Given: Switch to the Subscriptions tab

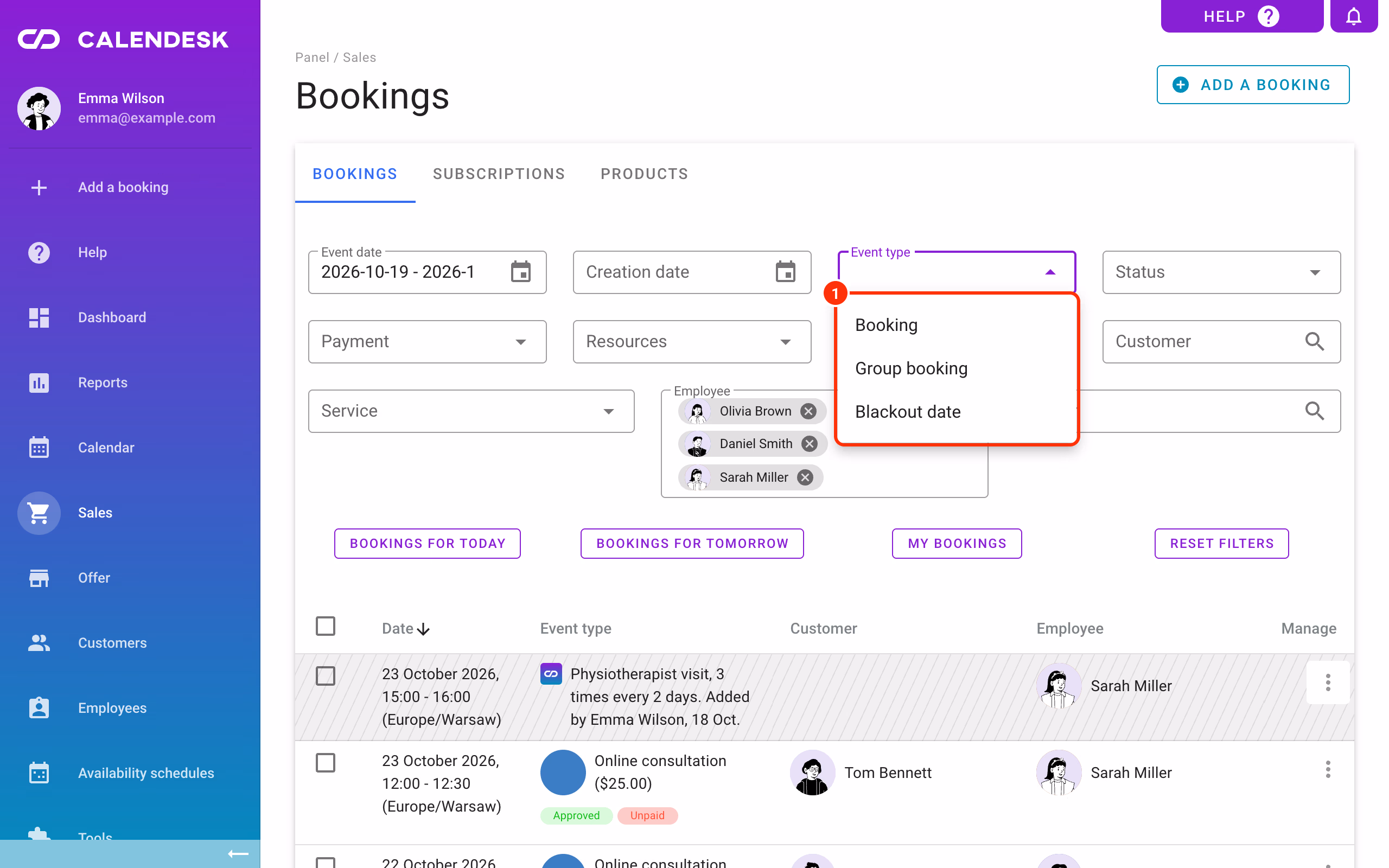Looking at the screenshot, I should 499,174.
